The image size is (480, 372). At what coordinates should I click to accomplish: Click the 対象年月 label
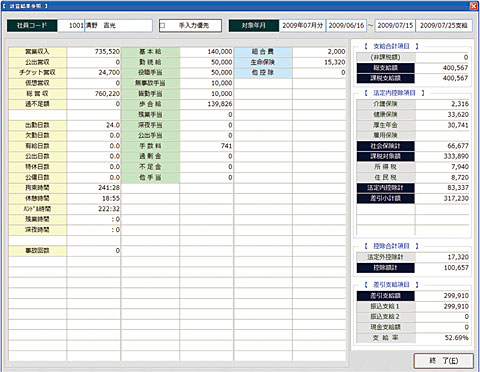pyautogui.click(x=254, y=26)
